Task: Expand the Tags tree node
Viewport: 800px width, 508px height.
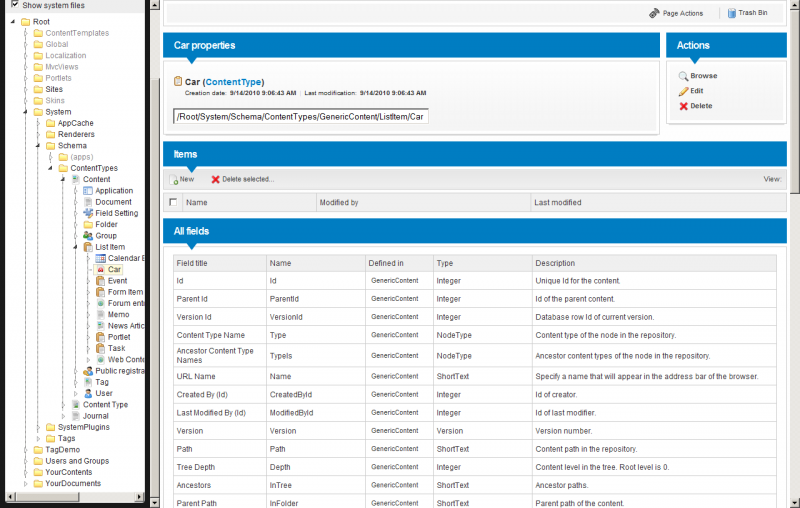Action: pyautogui.click(x=38, y=438)
